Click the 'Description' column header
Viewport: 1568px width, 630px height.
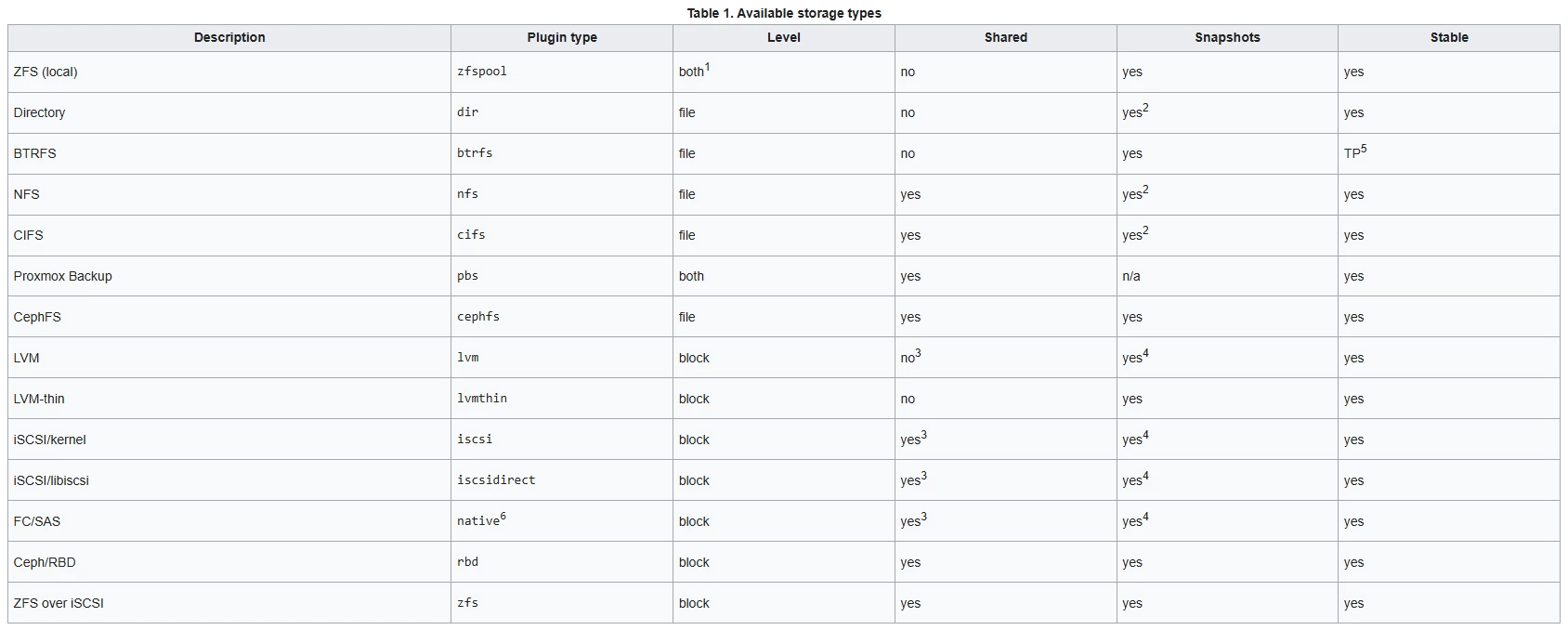229,38
